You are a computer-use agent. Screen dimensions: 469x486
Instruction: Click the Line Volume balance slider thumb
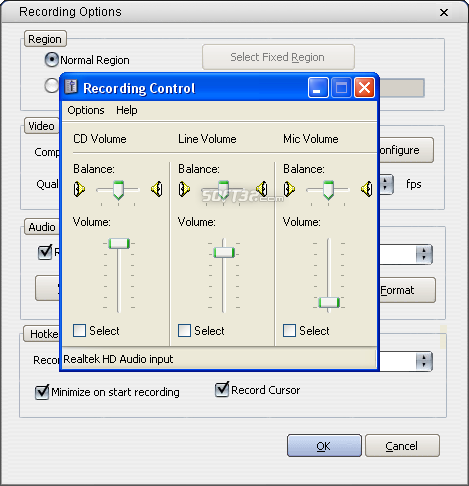[223, 190]
